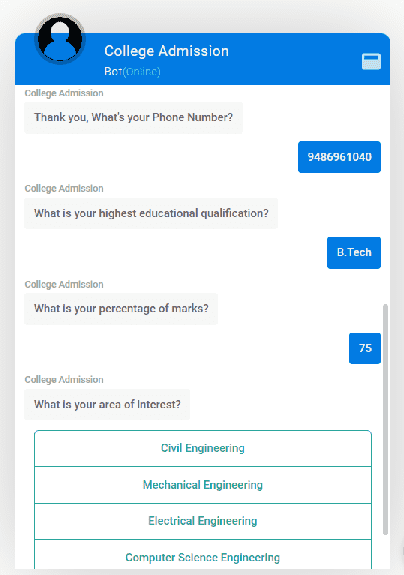Pick Electrical Engineering option
This screenshot has height=575, width=404.
click(203, 521)
